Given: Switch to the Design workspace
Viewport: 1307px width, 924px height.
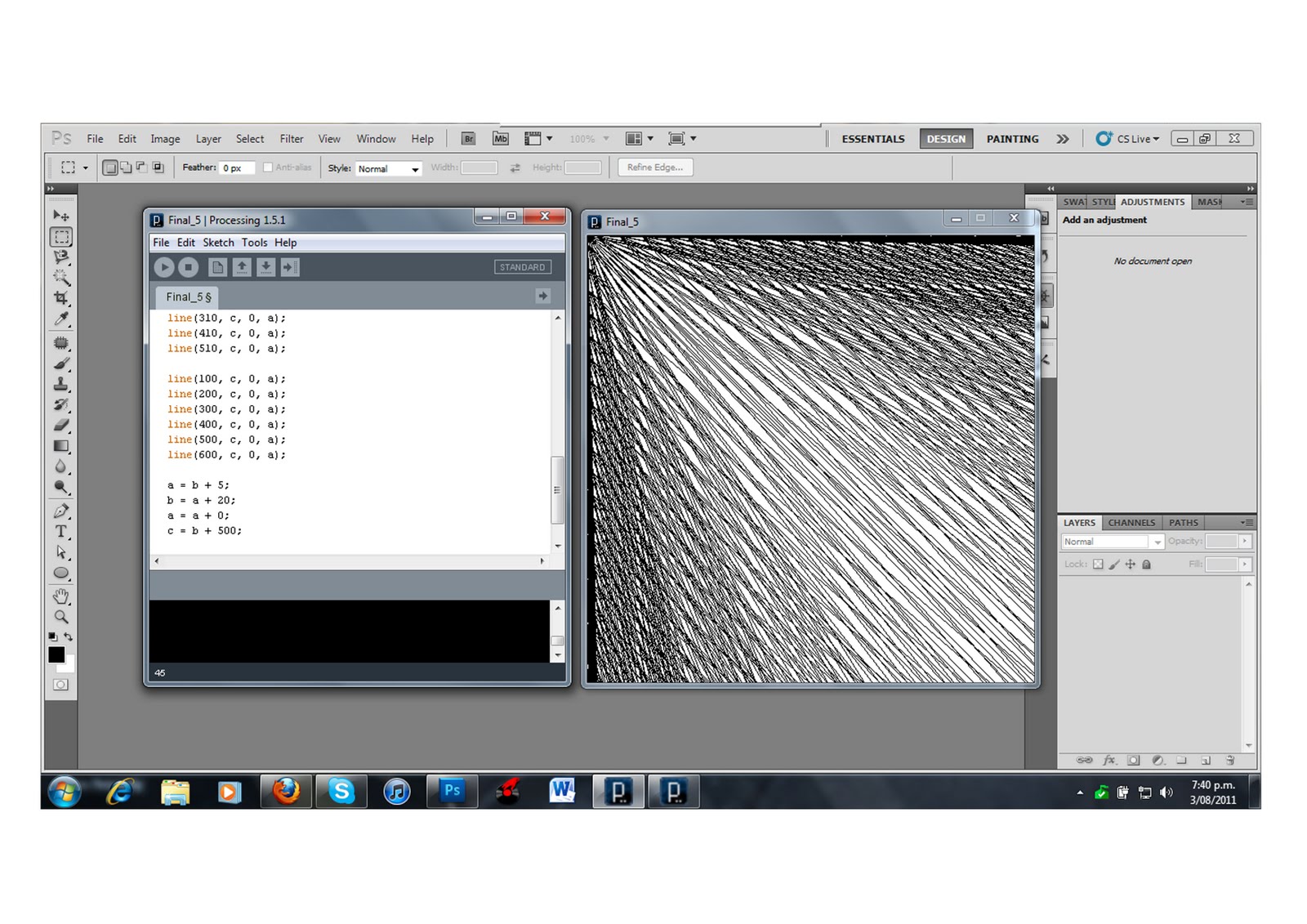Looking at the screenshot, I should [946, 139].
